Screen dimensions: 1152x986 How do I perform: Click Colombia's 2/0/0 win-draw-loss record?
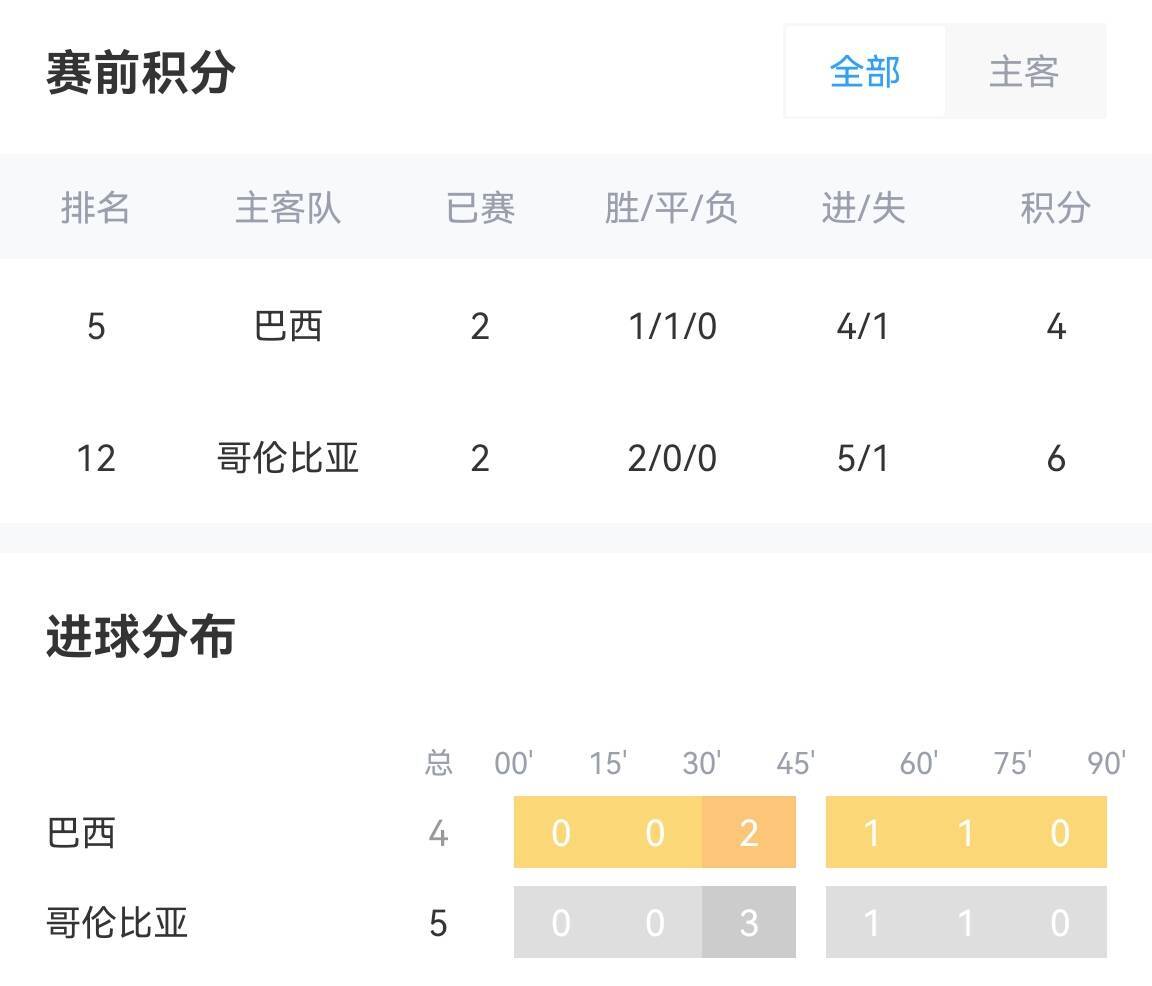coord(672,458)
